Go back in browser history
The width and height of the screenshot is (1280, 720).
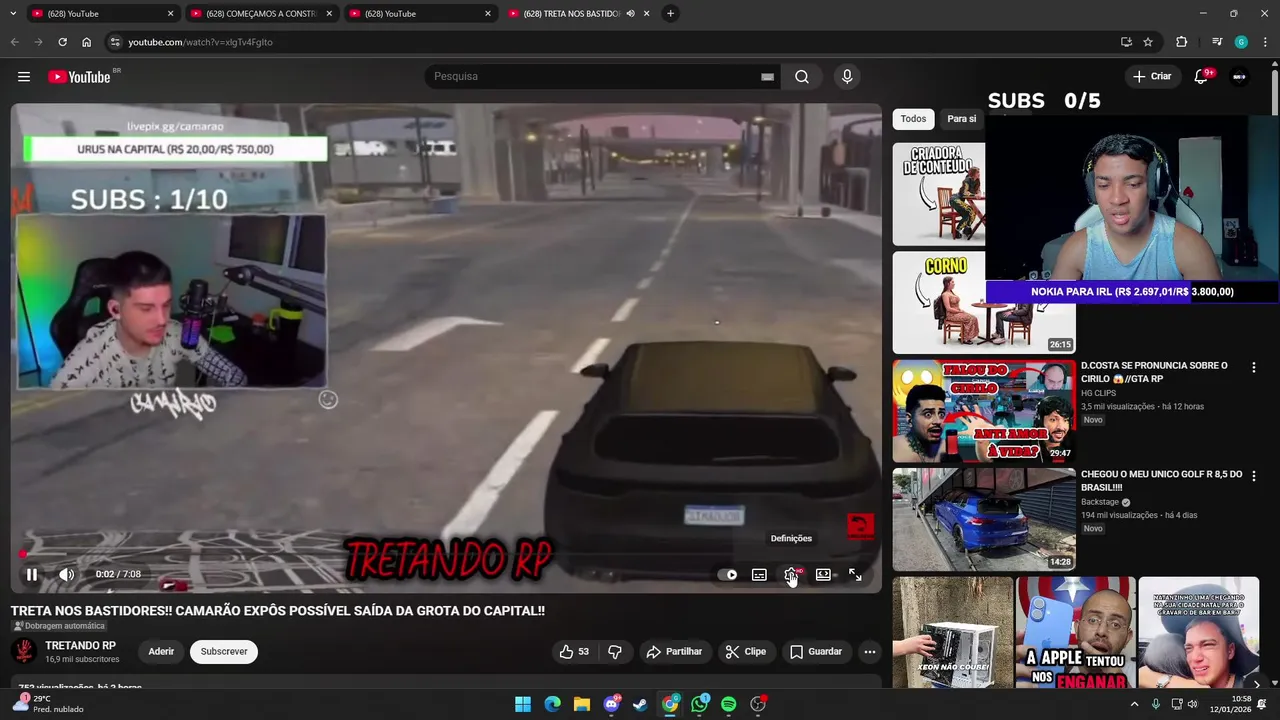(x=14, y=42)
